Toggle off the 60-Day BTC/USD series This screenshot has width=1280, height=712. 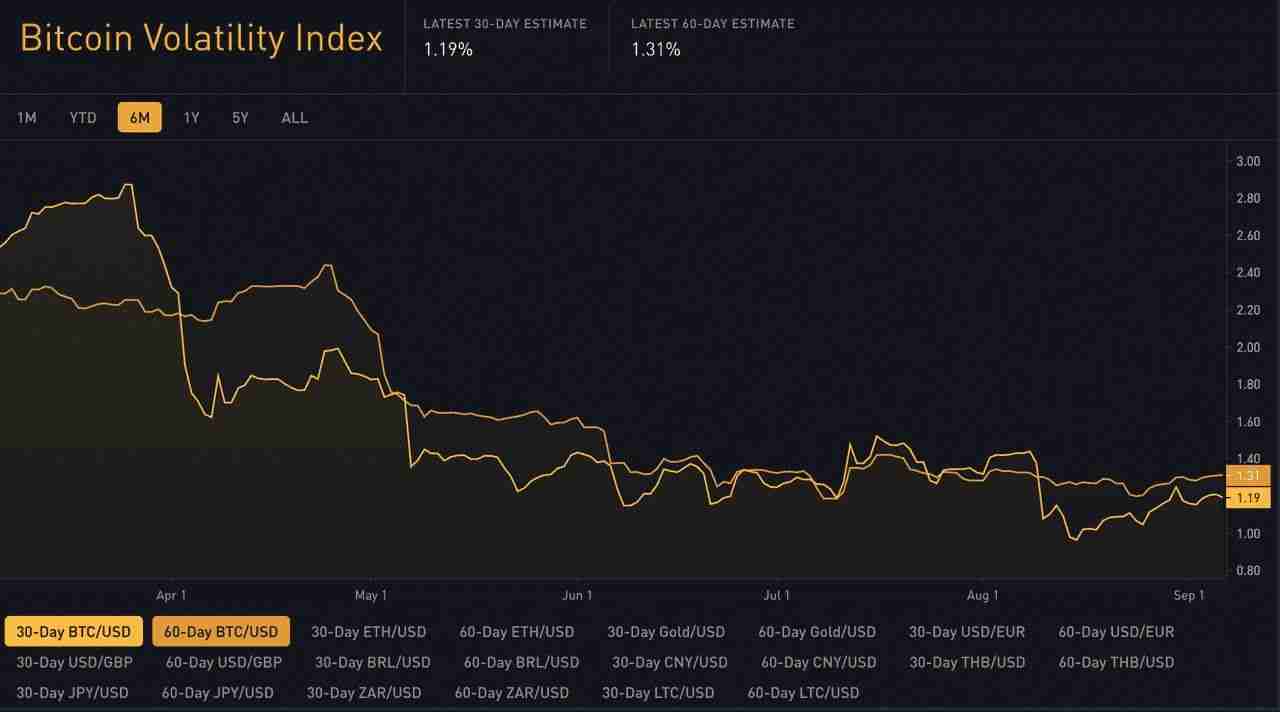[x=221, y=632]
